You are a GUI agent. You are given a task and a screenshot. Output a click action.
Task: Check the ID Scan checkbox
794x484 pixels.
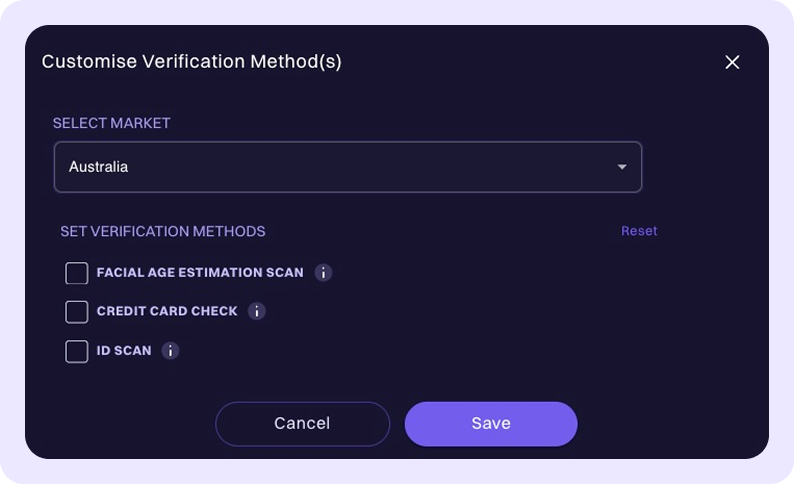[77, 352]
